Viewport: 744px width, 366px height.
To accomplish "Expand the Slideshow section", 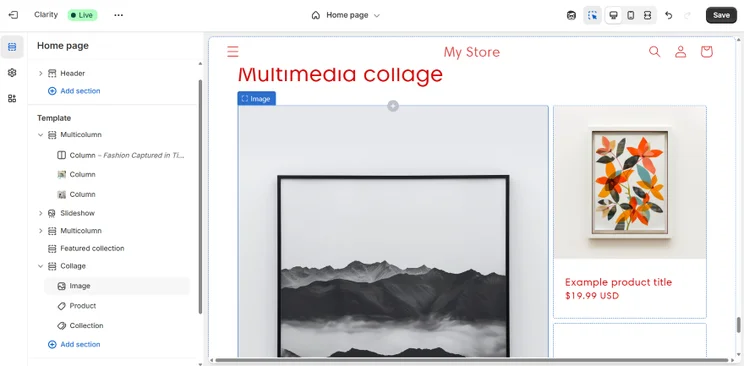I will click(40, 214).
